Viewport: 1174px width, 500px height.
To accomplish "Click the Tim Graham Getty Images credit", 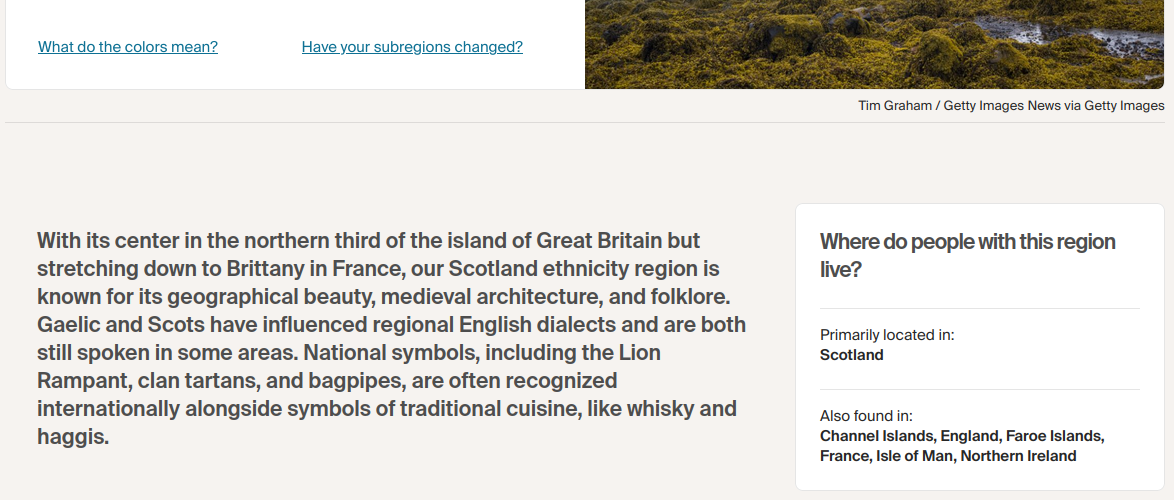I will click(x=1010, y=105).
